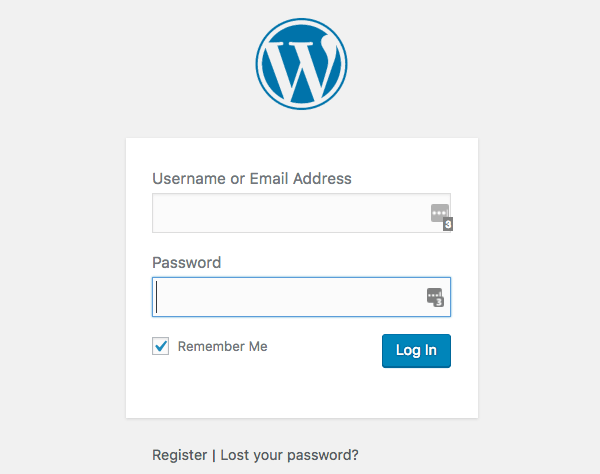Click the badge number on password field icon
This screenshot has width=600, height=474.
[439, 302]
